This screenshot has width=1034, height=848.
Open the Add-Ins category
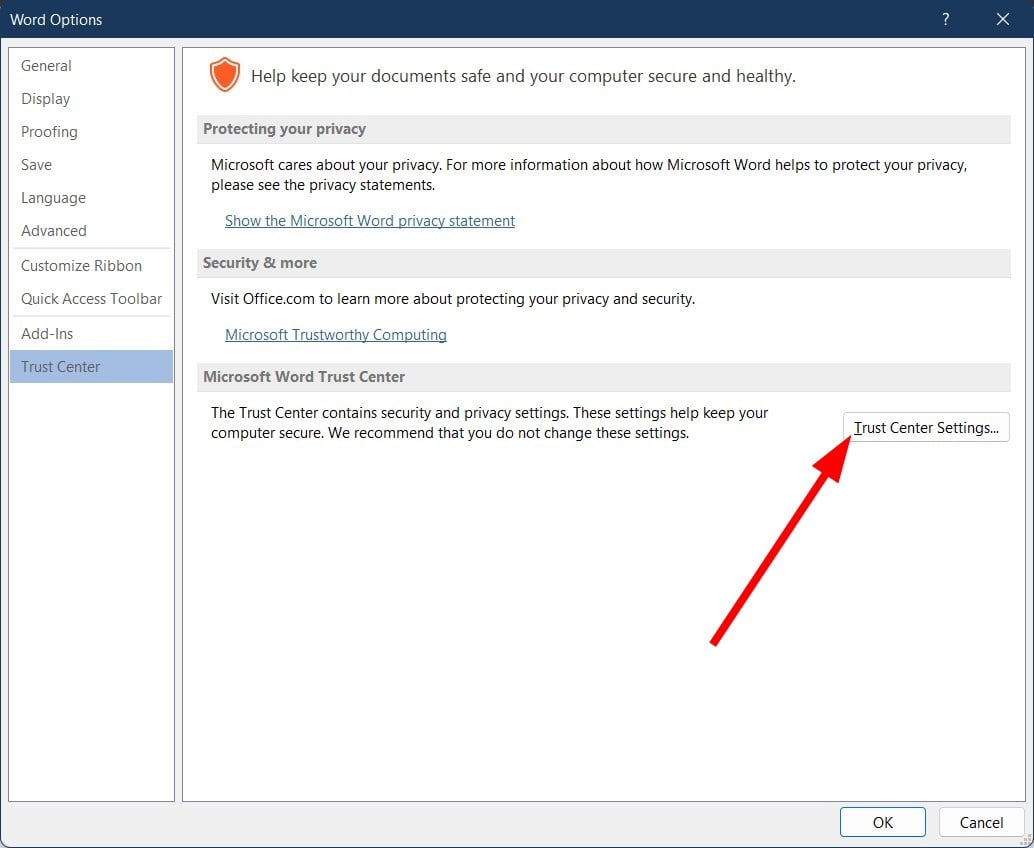pyautogui.click(x=91, y=334)
